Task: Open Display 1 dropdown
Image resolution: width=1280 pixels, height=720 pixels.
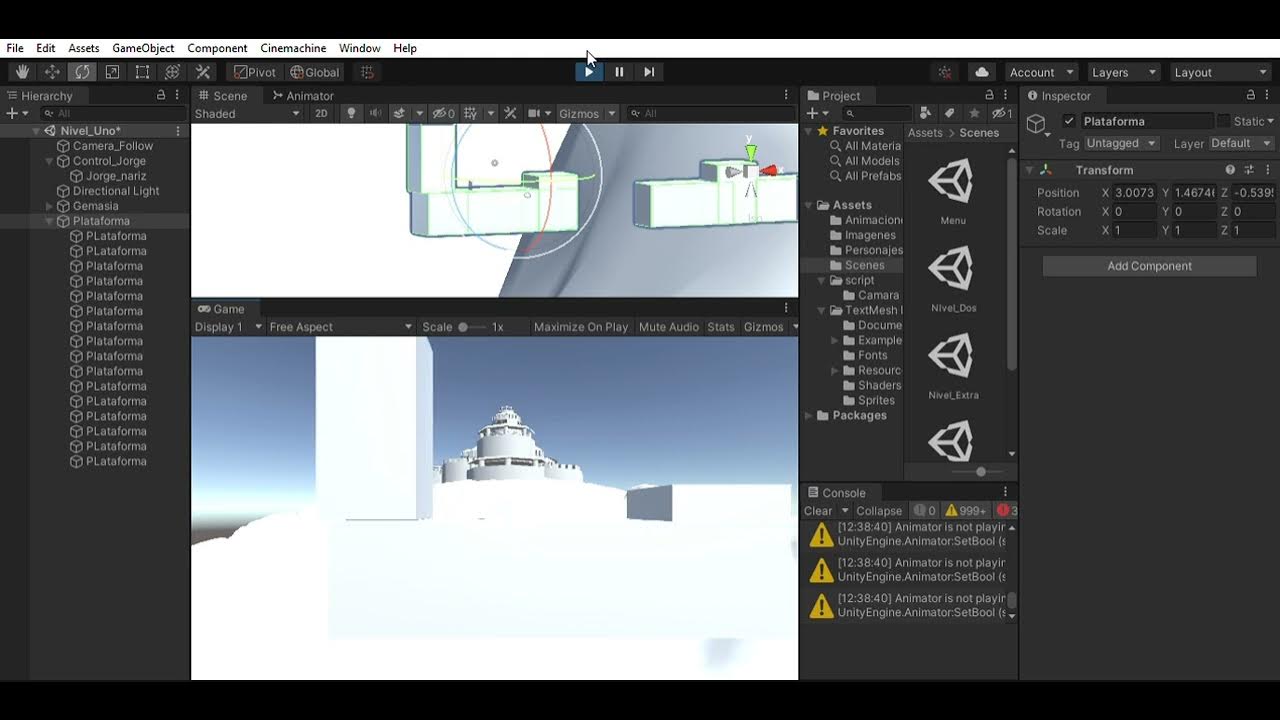Action: click(228, 327)
